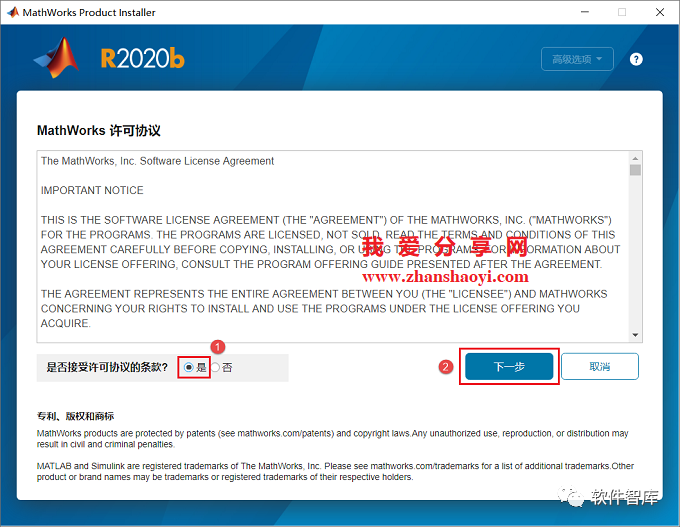The height and width of the screenshot is (527, 680).
Task: Click the help question mark icon
Action: [636, 59]
